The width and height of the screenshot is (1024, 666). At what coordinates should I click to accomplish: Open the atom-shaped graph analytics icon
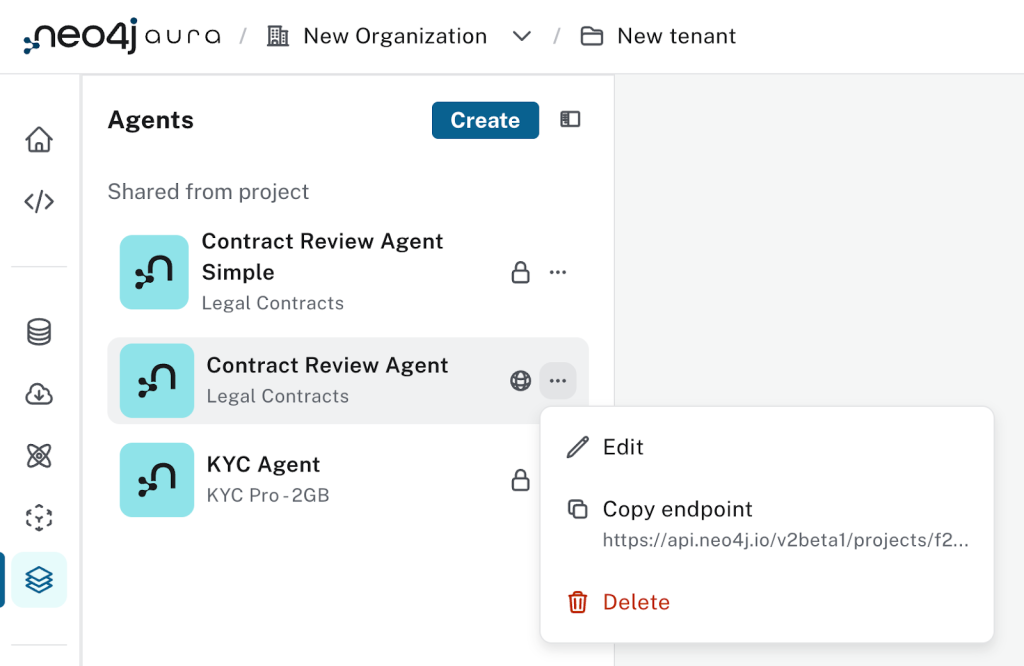coord(39,456)
